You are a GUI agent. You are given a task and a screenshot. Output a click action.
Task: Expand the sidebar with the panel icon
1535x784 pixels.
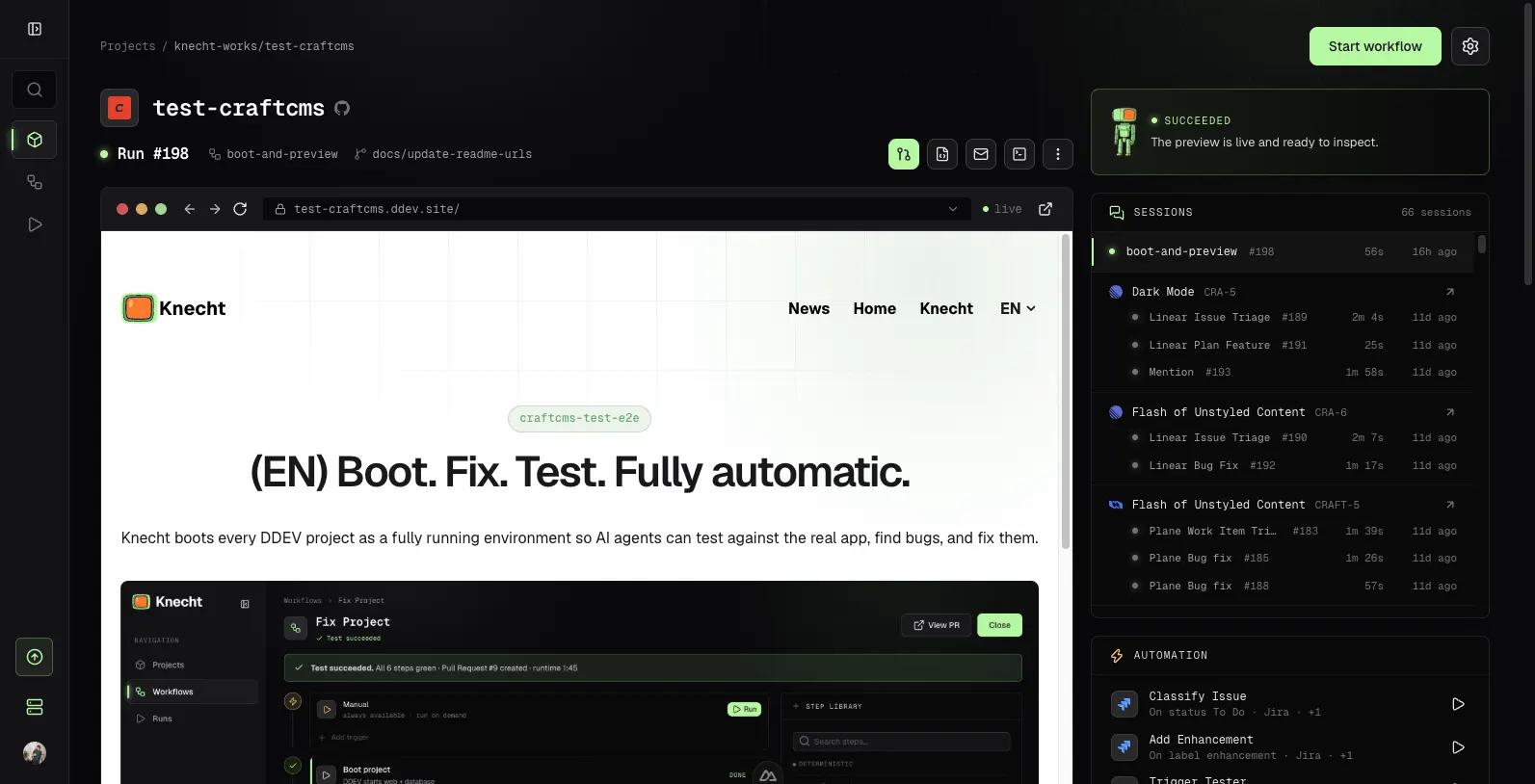click(x=35, y=29)
